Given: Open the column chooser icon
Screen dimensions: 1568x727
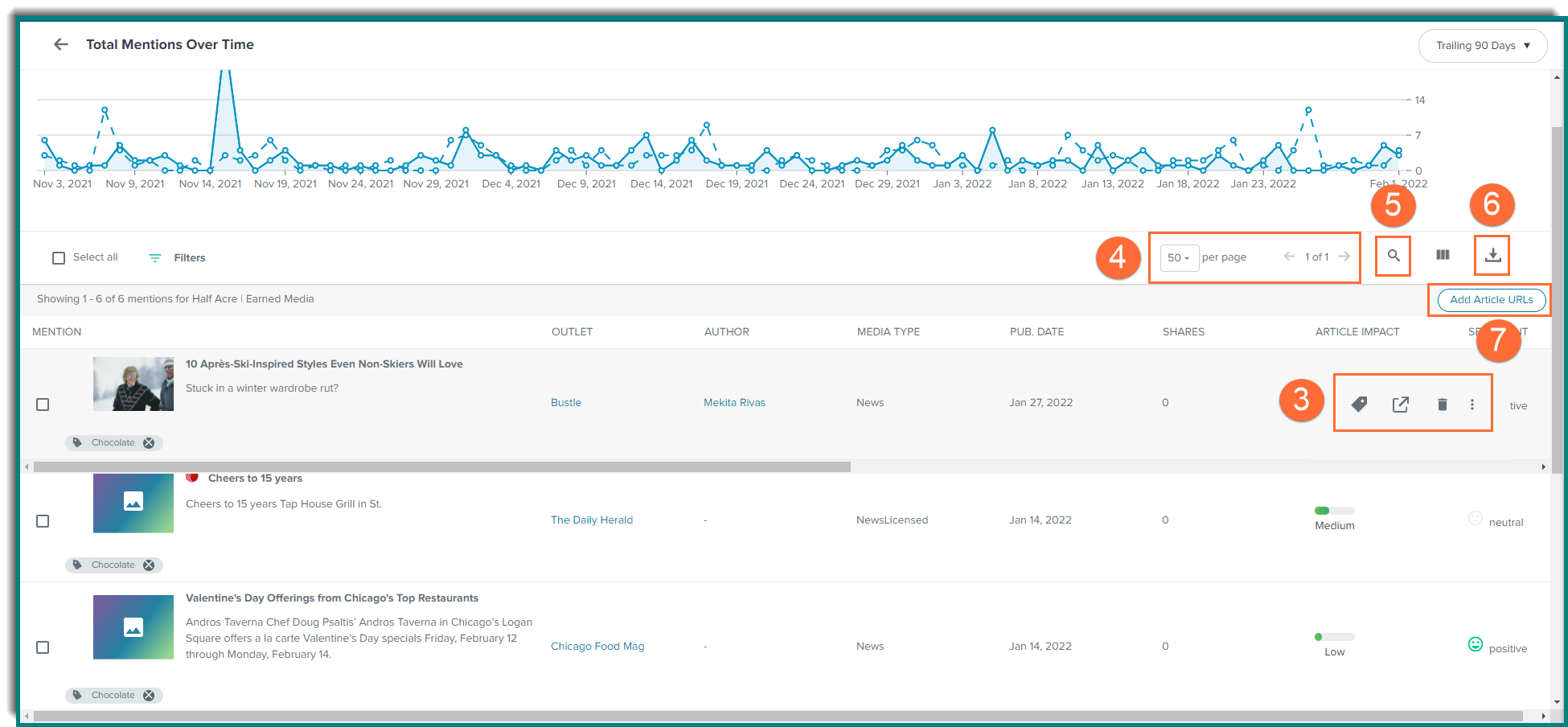Looking at the screenshot, I should click(1443, 255).
